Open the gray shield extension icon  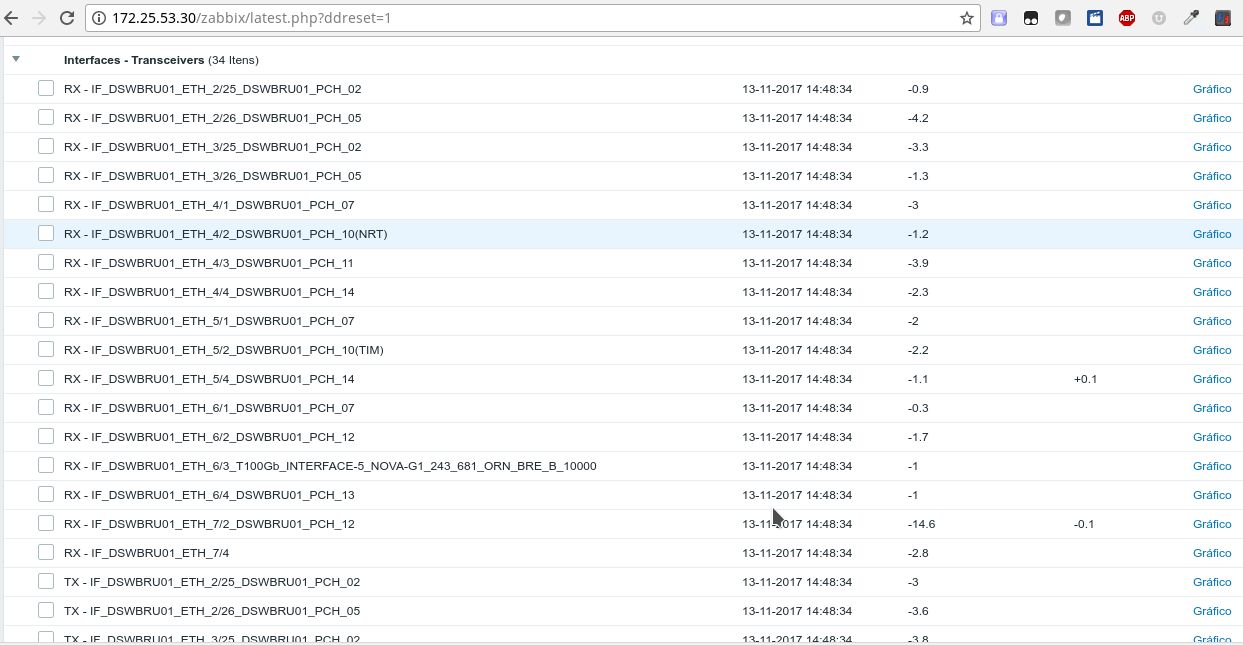[x=1063, y=18]
